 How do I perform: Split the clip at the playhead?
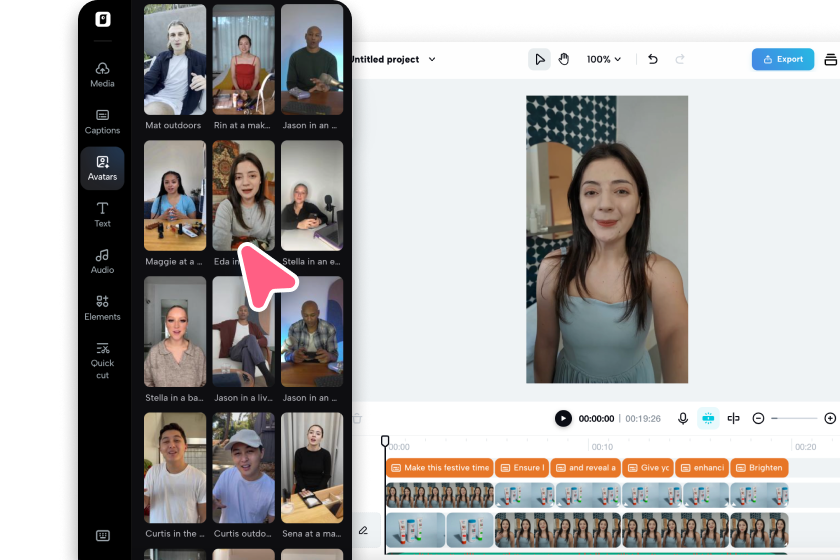(x=733, y=419)
